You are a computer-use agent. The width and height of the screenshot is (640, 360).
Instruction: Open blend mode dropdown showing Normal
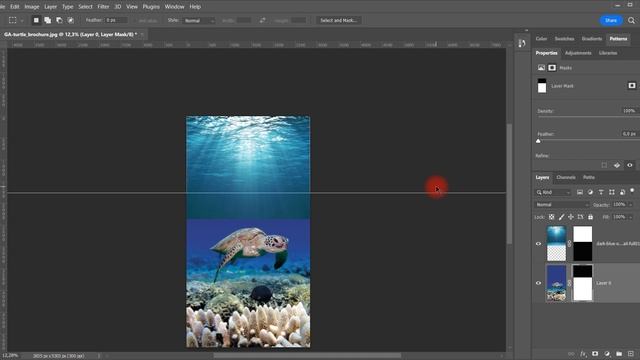click(x=562, y=204)
